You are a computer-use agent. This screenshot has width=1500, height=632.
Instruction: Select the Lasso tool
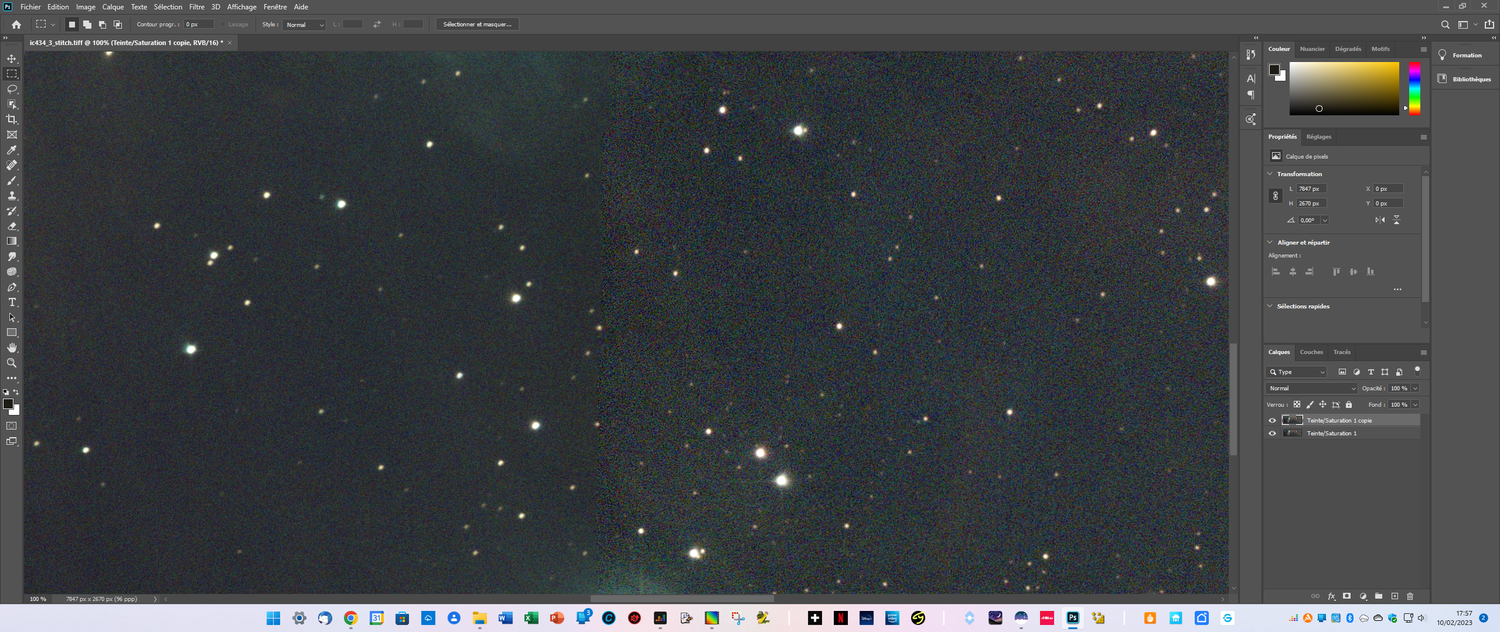(12, 89)
